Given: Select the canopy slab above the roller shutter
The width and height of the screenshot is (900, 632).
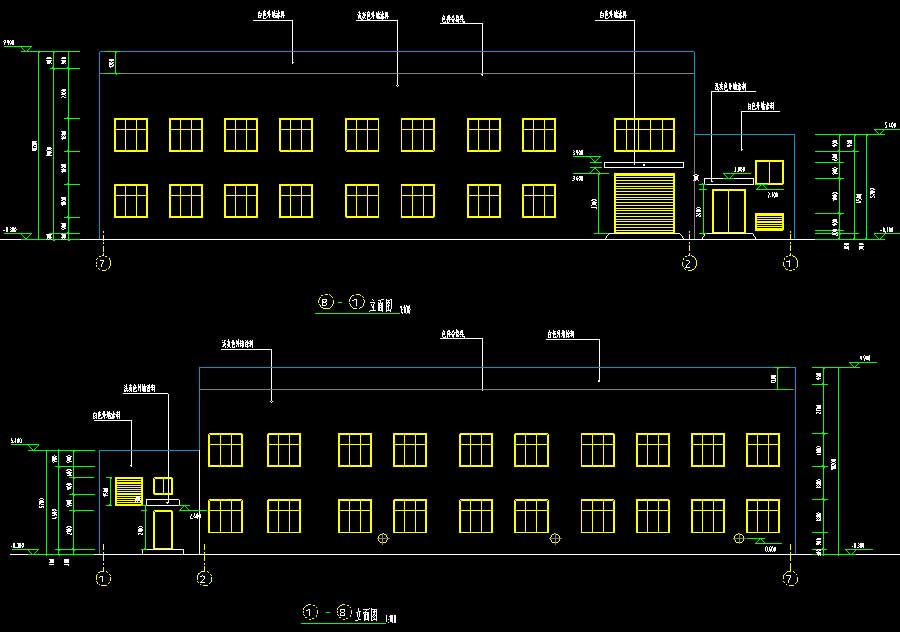Looking at the screenshot, I should coord(643,165).
